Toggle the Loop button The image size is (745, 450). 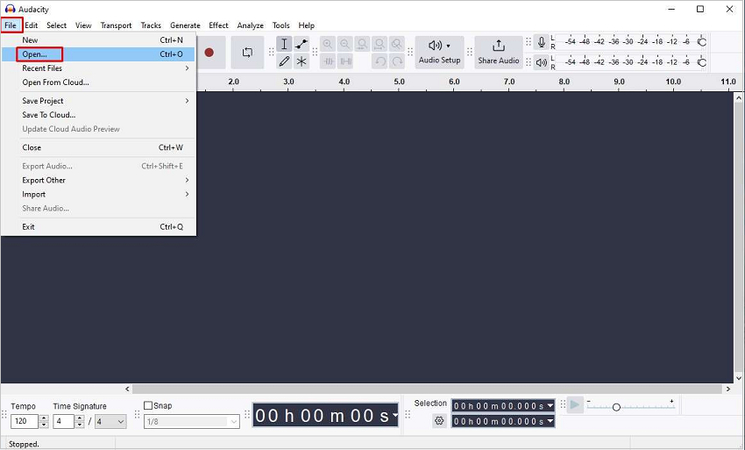(x=247, y=52)
